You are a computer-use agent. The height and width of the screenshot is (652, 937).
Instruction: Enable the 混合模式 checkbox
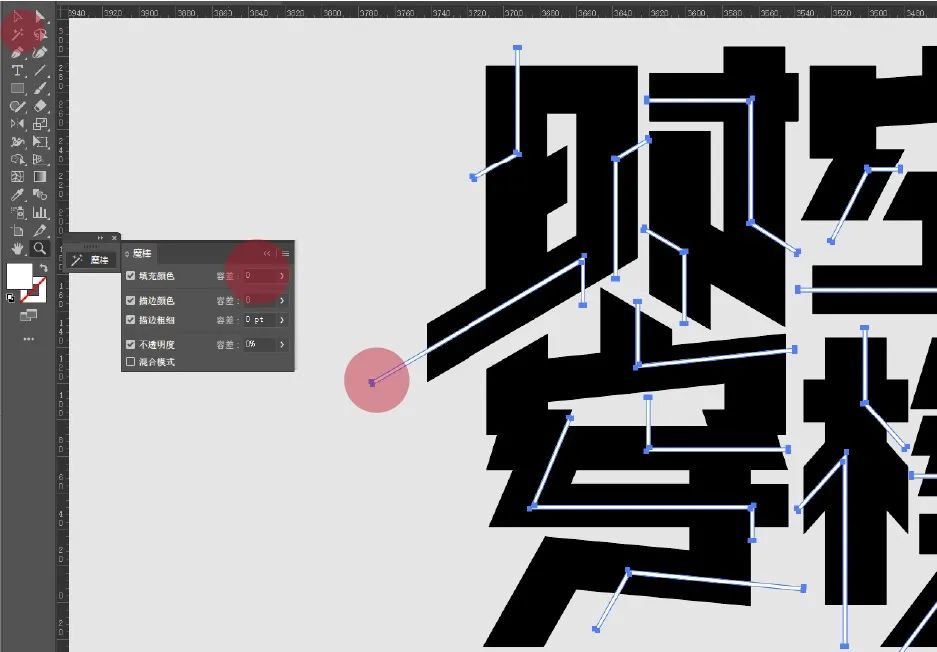(x=131, y=362)
